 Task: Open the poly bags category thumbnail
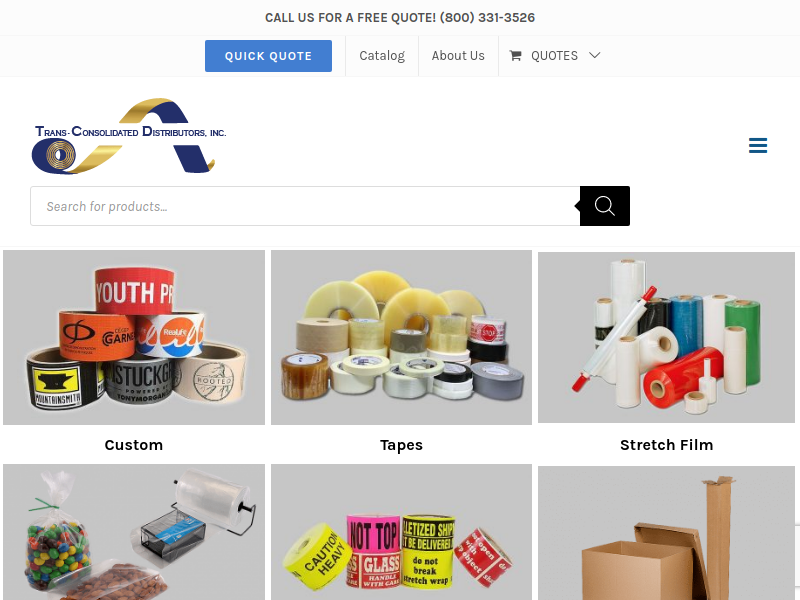(134, 532)
